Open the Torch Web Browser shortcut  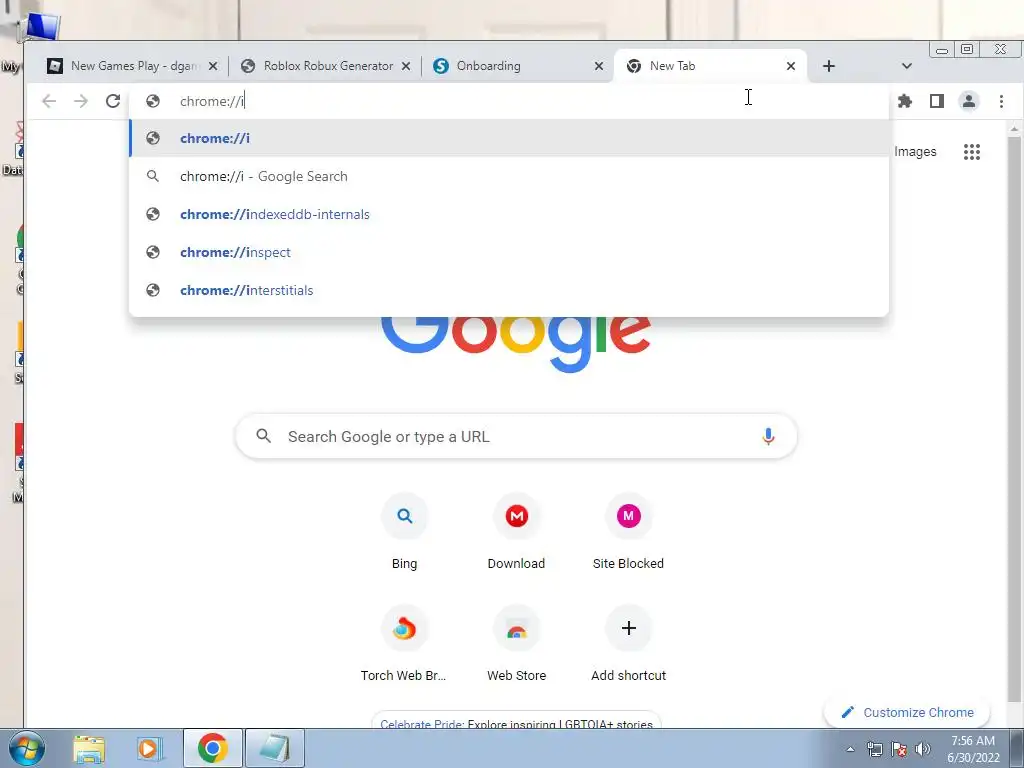tap(404, 644)
